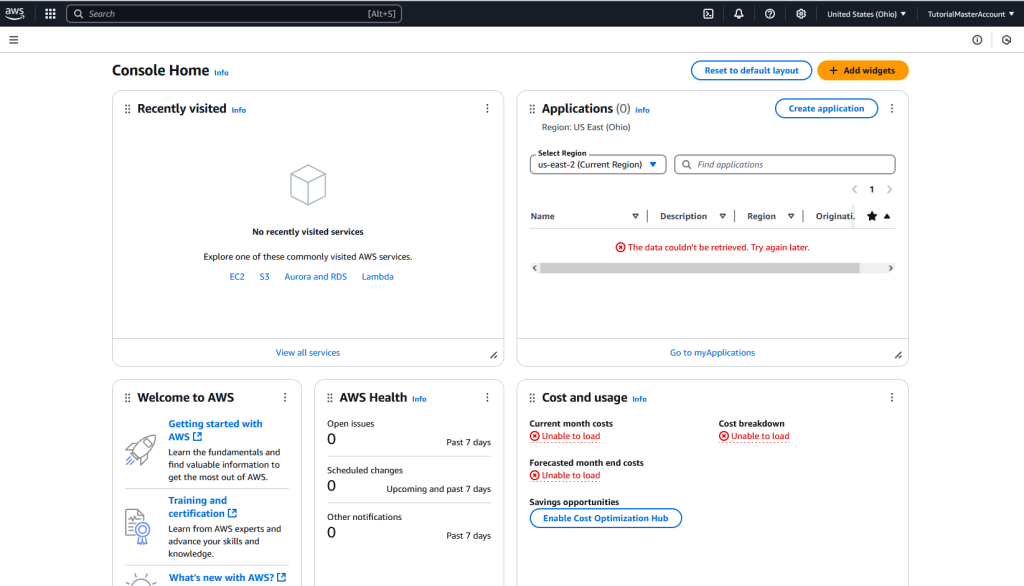Open Applications widget options menu
1024x586 pixels.
tap(892, 108)
